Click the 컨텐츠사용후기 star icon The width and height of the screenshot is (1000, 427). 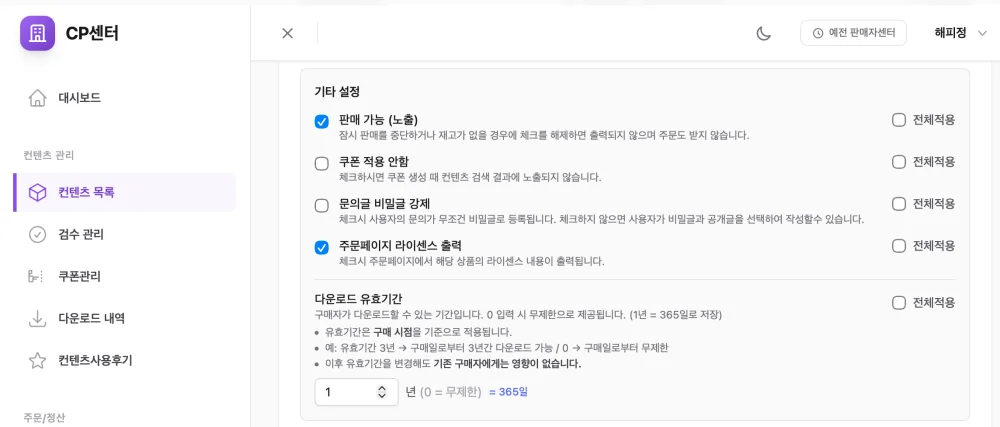(38, 361)
